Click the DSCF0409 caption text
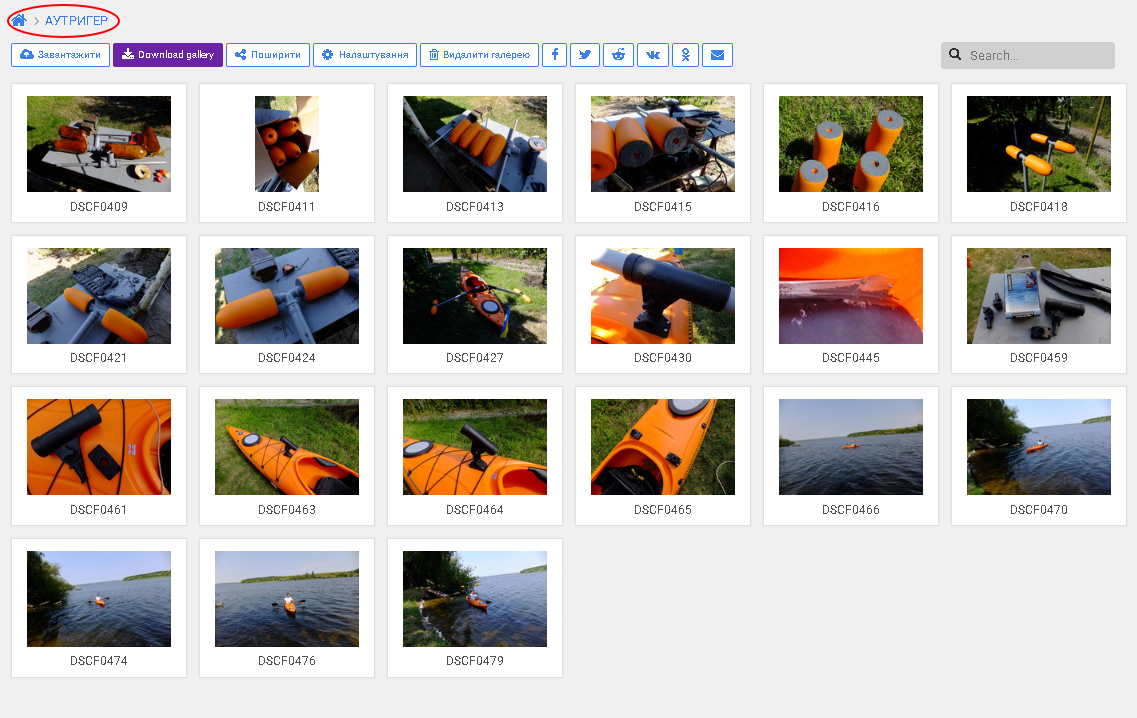This screenshot has width=1137, height=718. pos(99,207)
